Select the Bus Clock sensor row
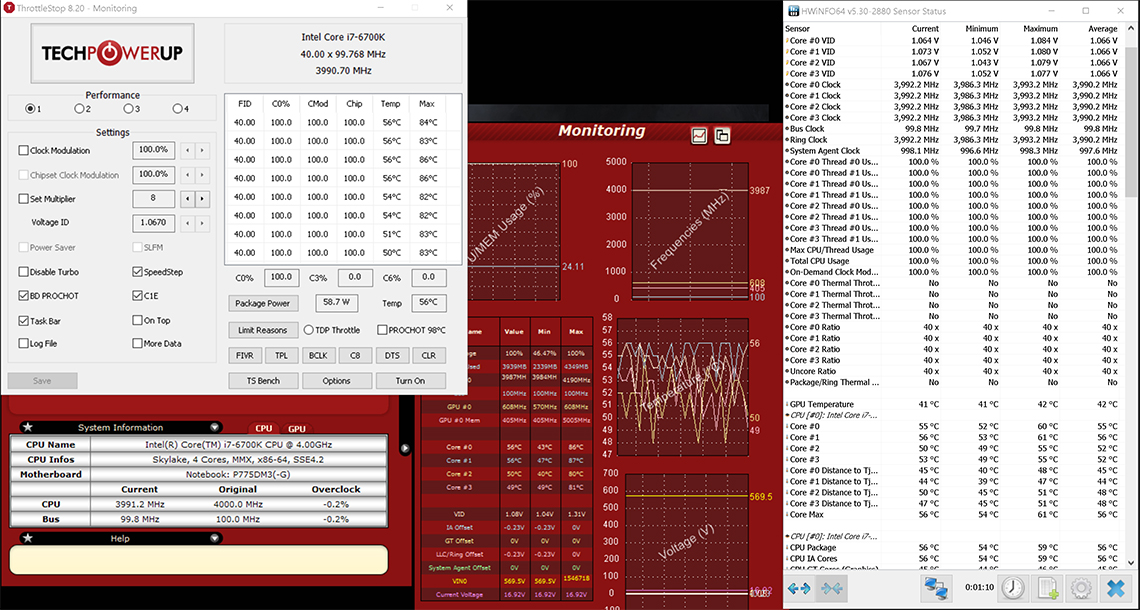The height and width of the screenshot is (610, 1140). 951,129
